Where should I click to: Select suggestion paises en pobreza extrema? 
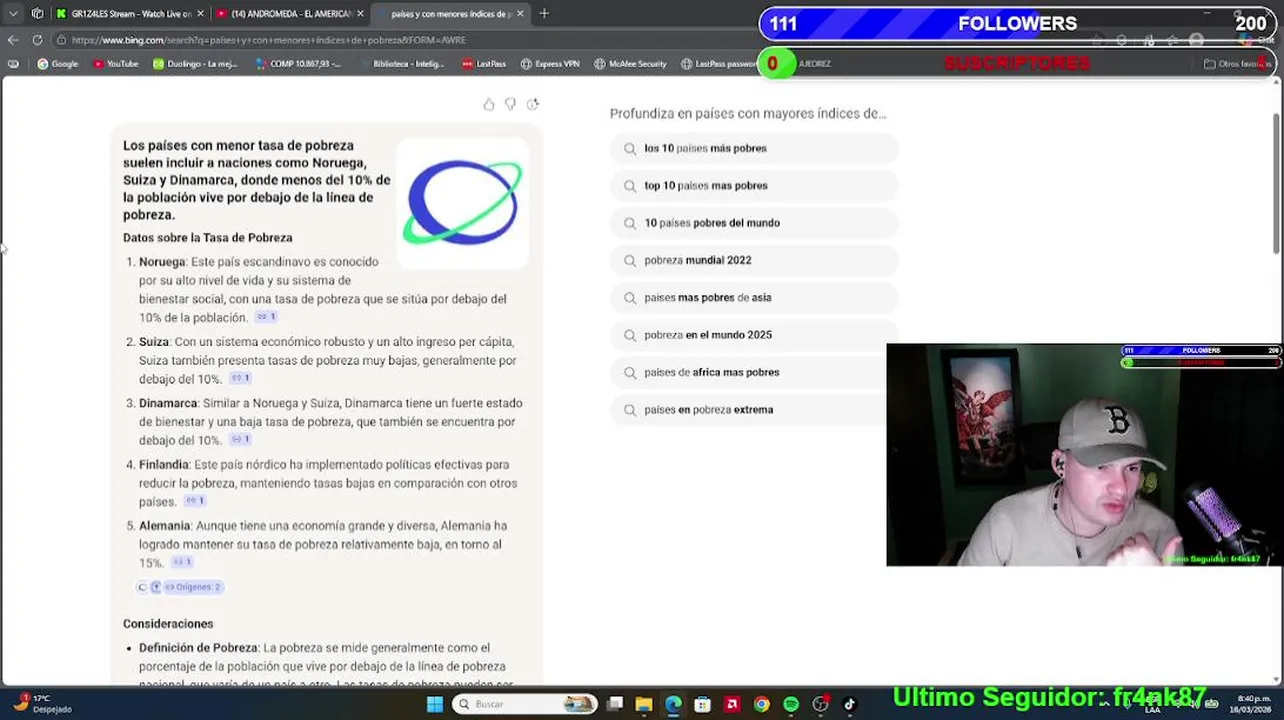(754, 410)
